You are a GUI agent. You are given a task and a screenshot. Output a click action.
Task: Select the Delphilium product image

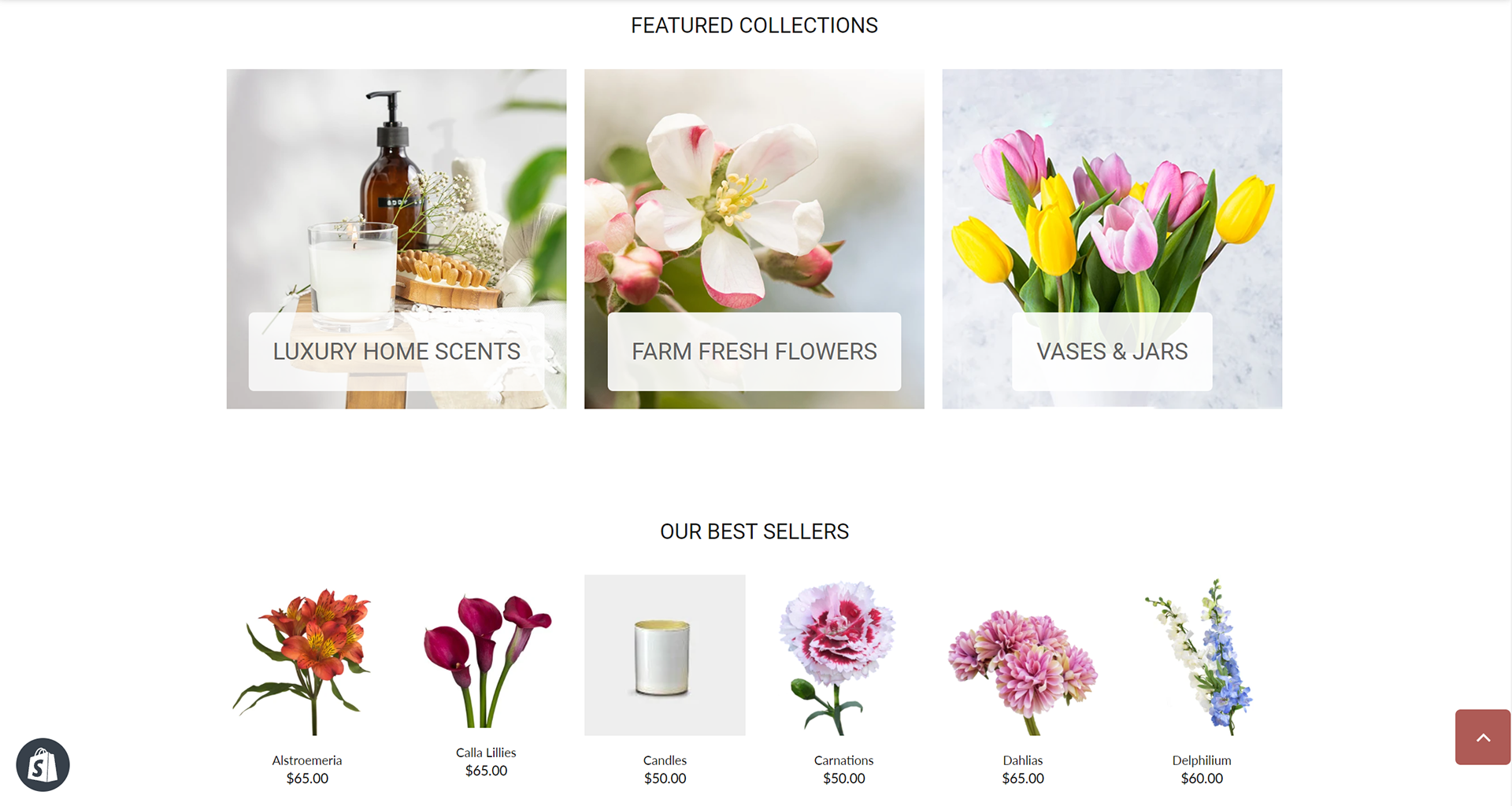click(x=1202, y=655)
